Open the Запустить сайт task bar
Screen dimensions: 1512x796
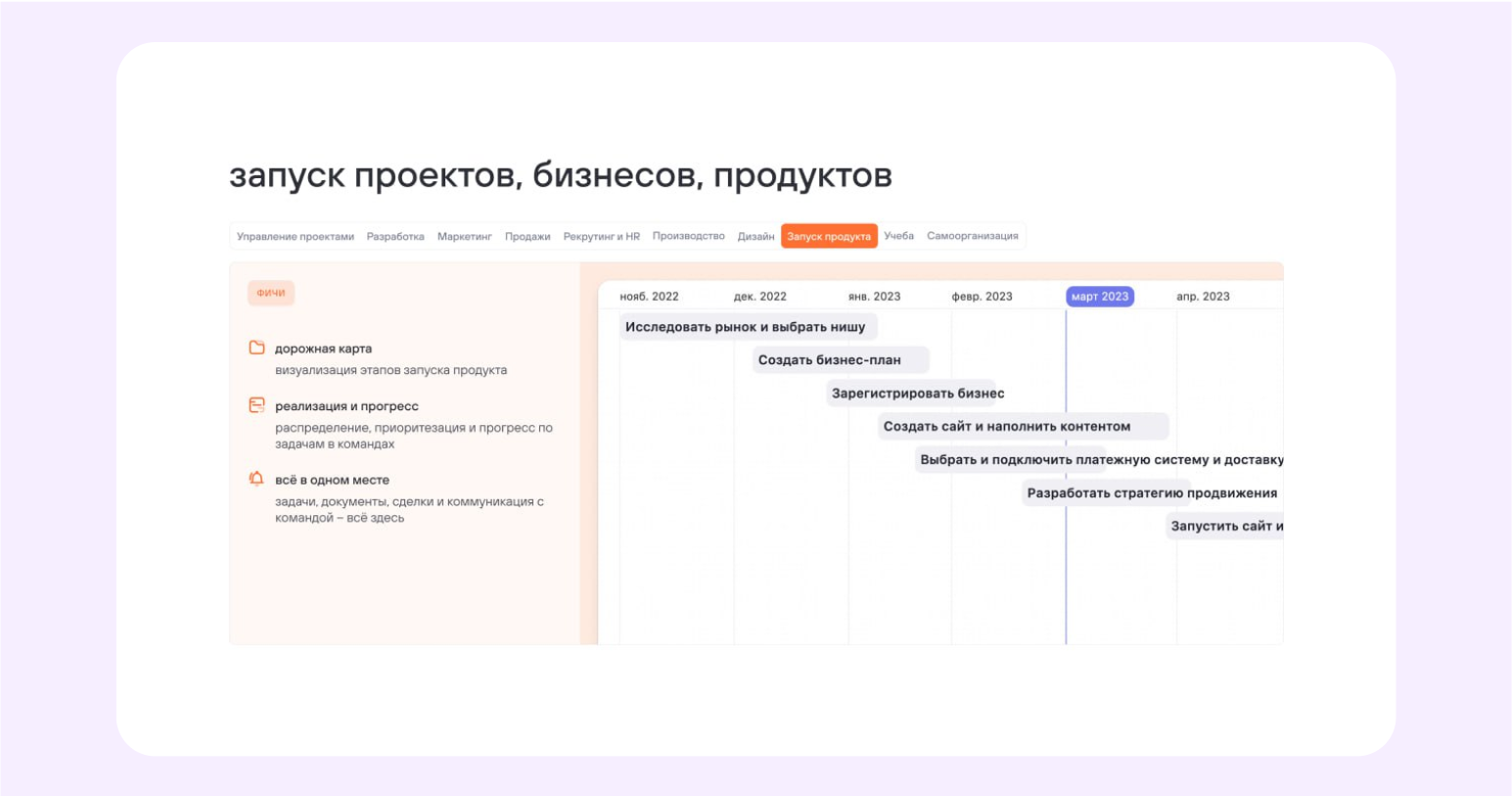(1224, 527)
